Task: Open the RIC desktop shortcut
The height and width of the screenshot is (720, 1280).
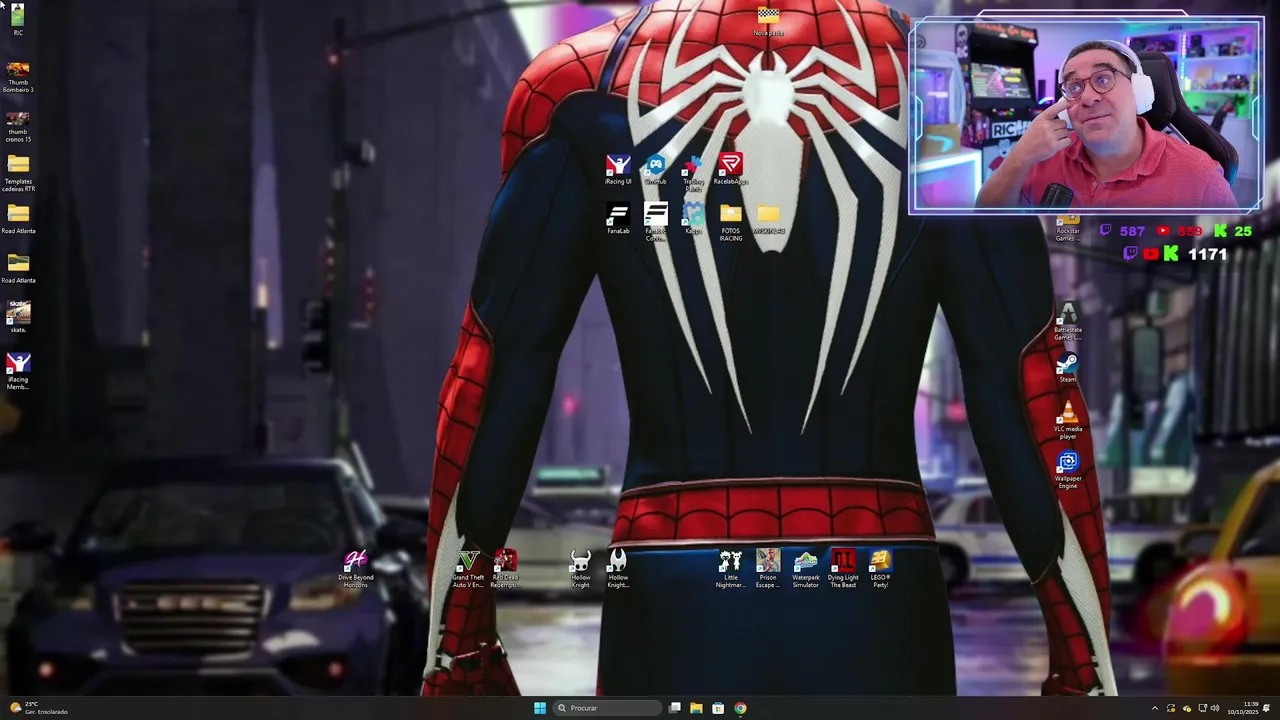Action: 18,19
